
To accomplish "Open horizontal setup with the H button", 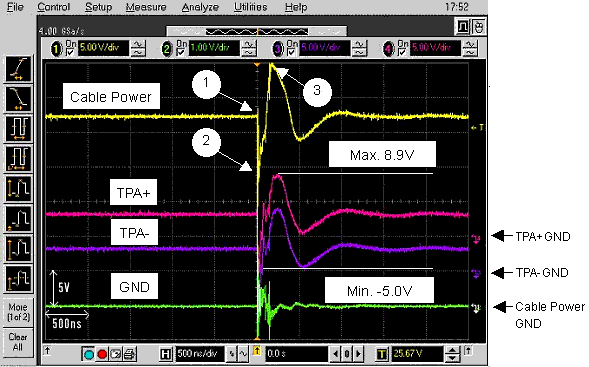I will click(x=165, y=354).
